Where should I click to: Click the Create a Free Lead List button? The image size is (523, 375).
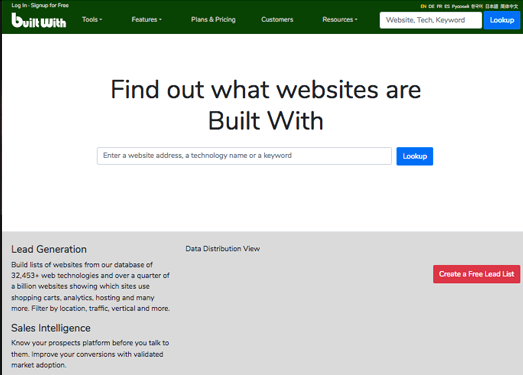(x=476, y=274)
